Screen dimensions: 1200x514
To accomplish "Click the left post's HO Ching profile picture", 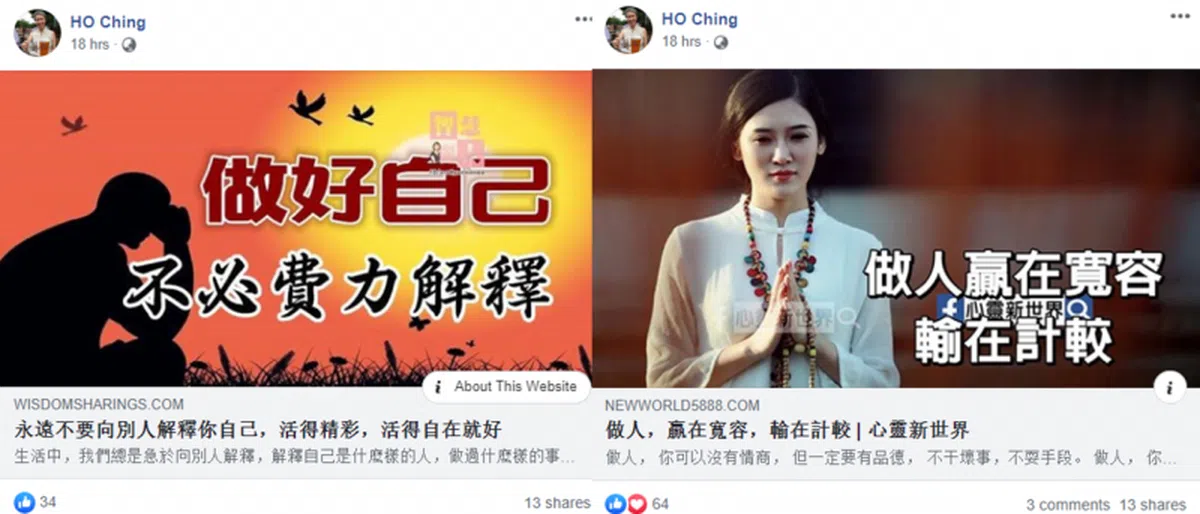I will tap(37, 32).
